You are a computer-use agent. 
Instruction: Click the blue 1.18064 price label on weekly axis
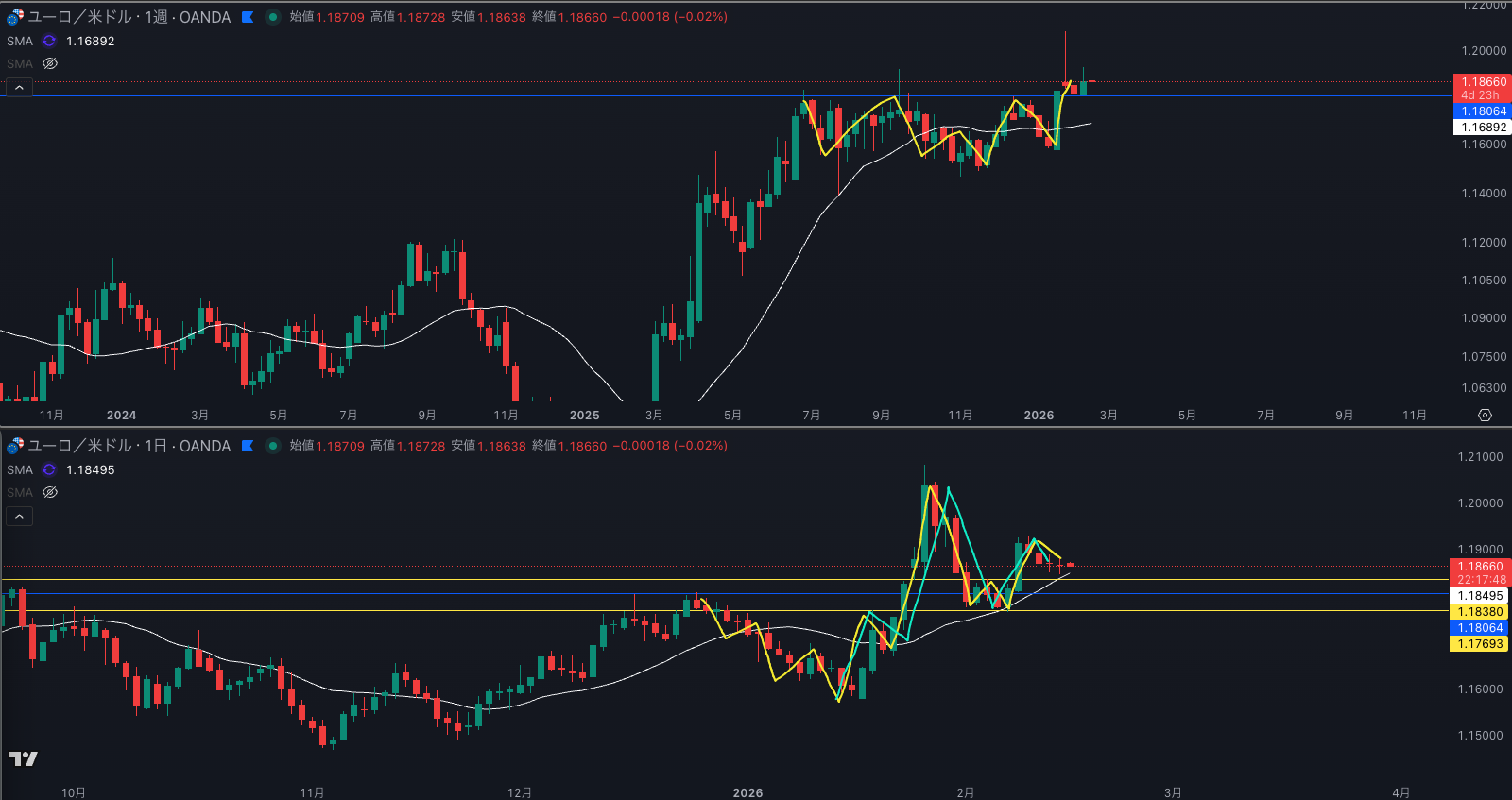(x=1482, y=111)
